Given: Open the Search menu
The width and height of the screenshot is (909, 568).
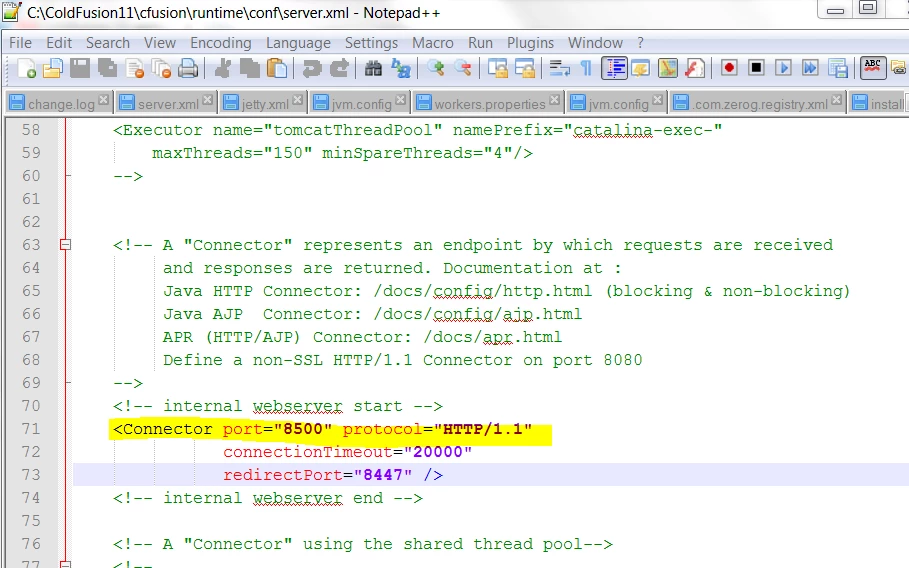Looking at the screenshot, I should pyautogui.click(x=108, y=43).
